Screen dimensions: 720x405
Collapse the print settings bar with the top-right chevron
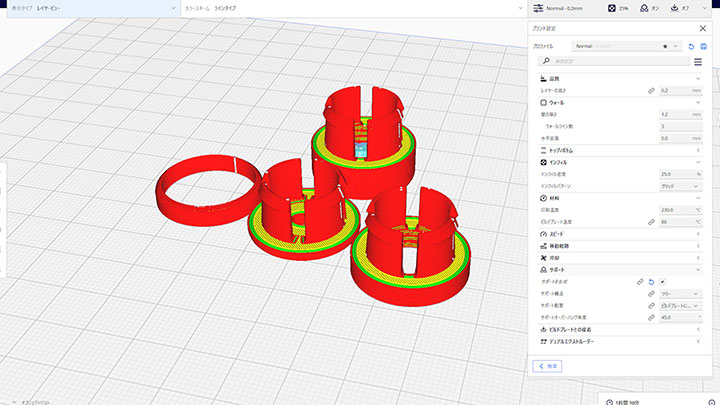point(704,8)
